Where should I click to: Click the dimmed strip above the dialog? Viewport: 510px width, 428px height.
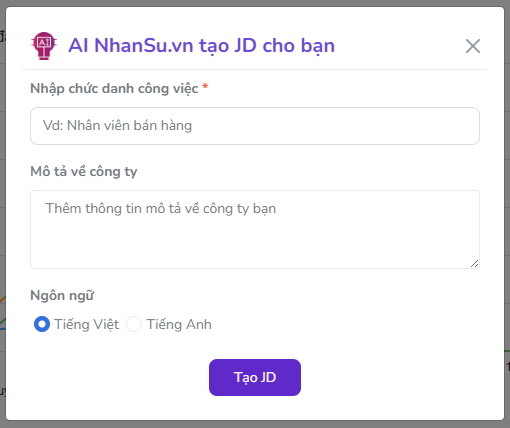pos(255,3)
